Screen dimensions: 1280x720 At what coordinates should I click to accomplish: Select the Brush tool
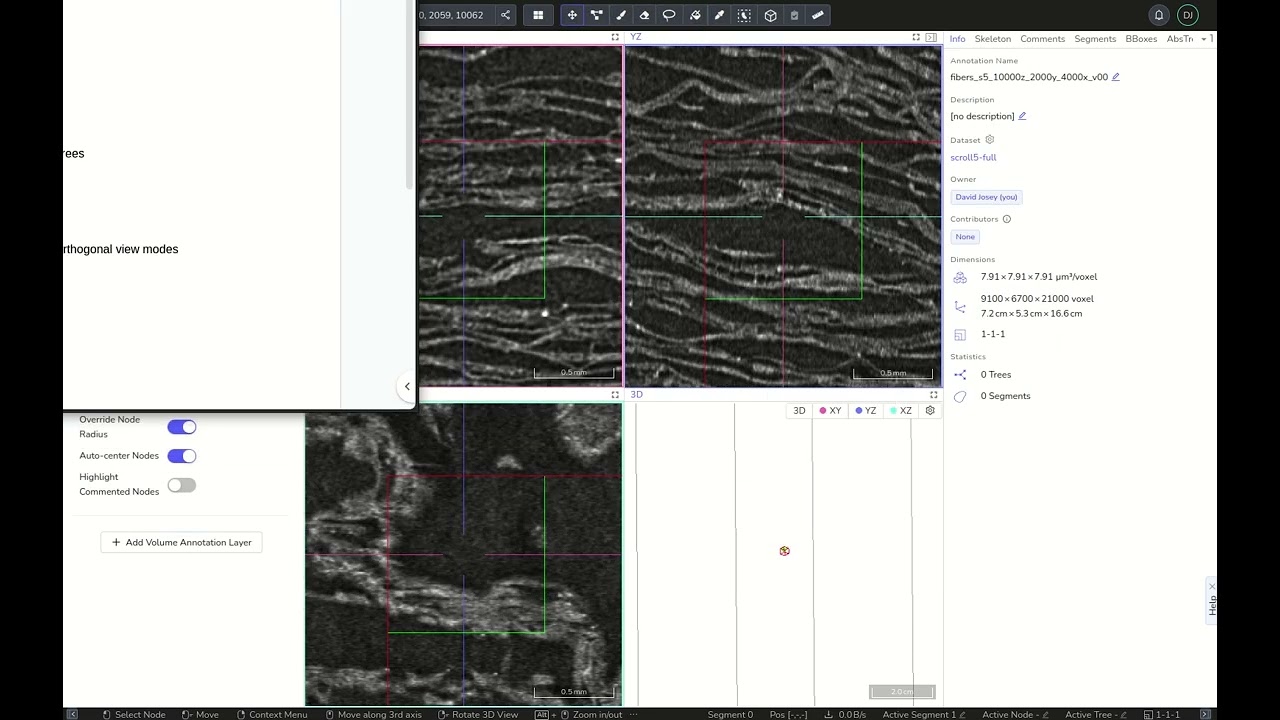click(x=621, y=15)
